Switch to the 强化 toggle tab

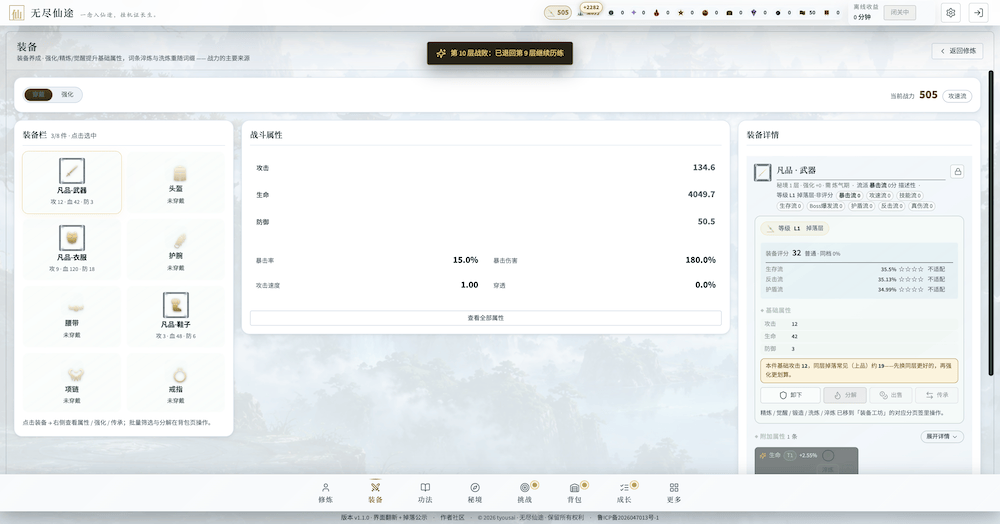(x=67, y=94)
